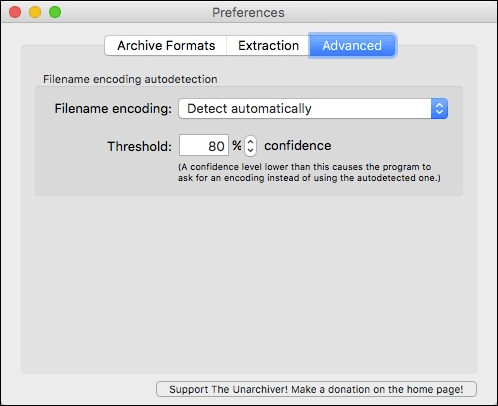
Task: Click the Filename encoding autodetection heading
Action: [x=130, y=79]
